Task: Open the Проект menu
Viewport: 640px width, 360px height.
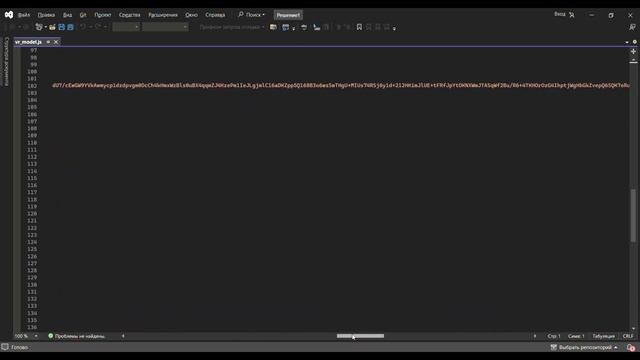Action: pyautogui.click(x=103, y=15)
